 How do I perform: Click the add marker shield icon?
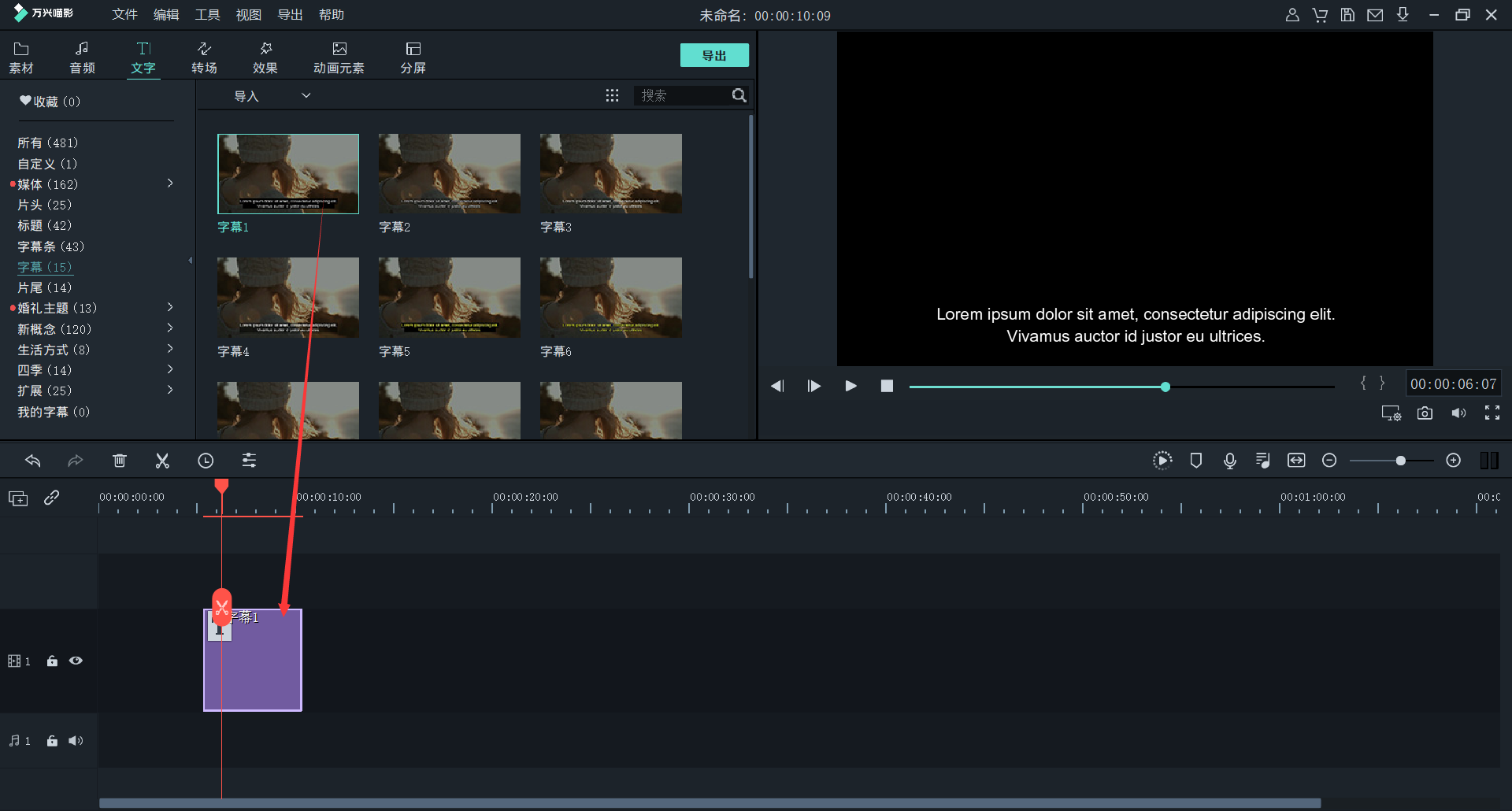[1195, 461]
